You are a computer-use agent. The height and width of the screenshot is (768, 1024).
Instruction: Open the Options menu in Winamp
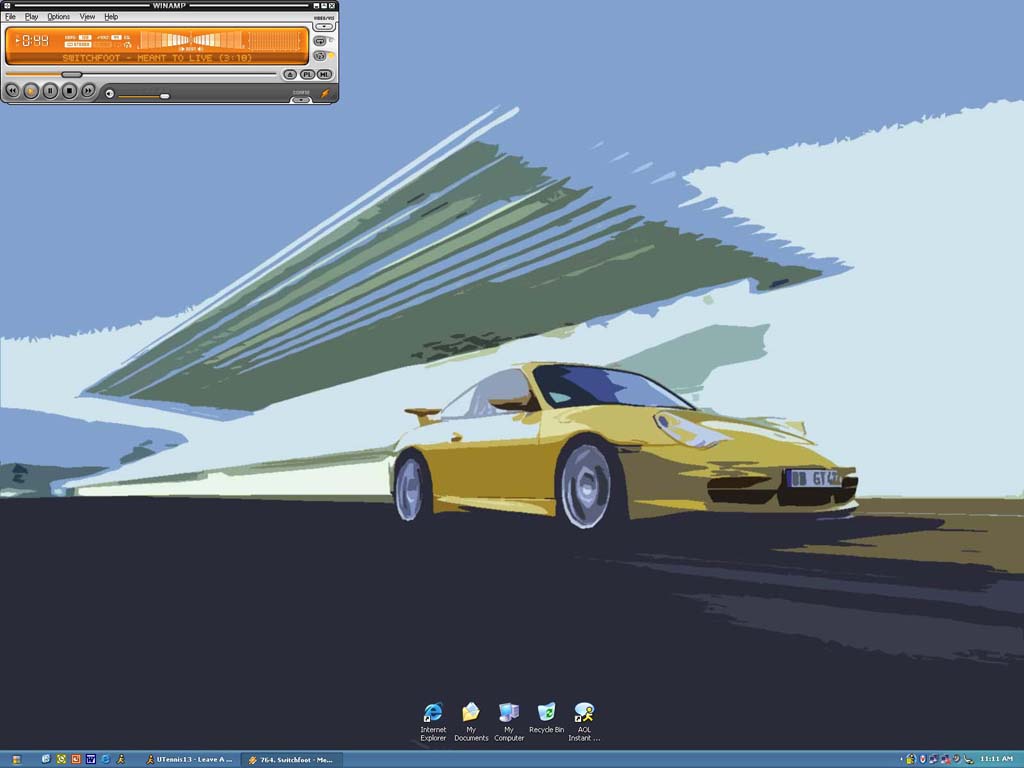coord(59,17)
